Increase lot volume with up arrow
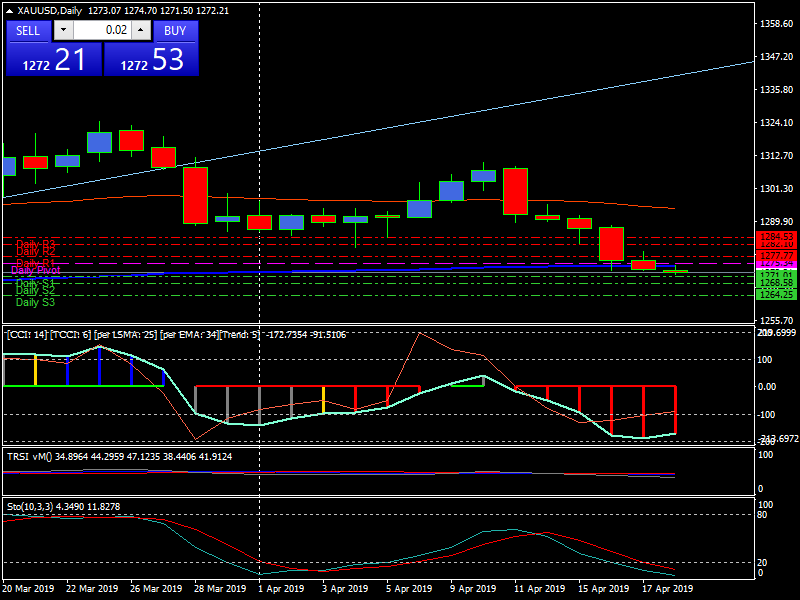 [142, 31]
